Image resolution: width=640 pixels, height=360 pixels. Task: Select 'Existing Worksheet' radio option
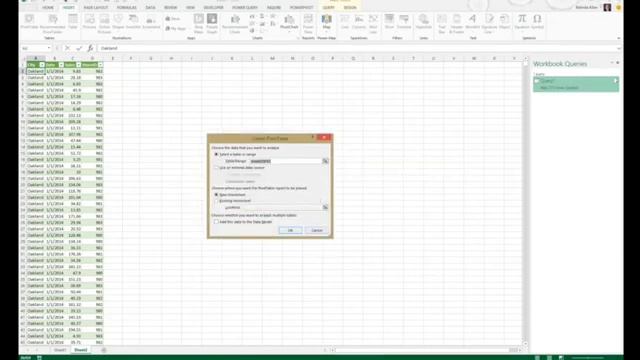click(216, 201)
